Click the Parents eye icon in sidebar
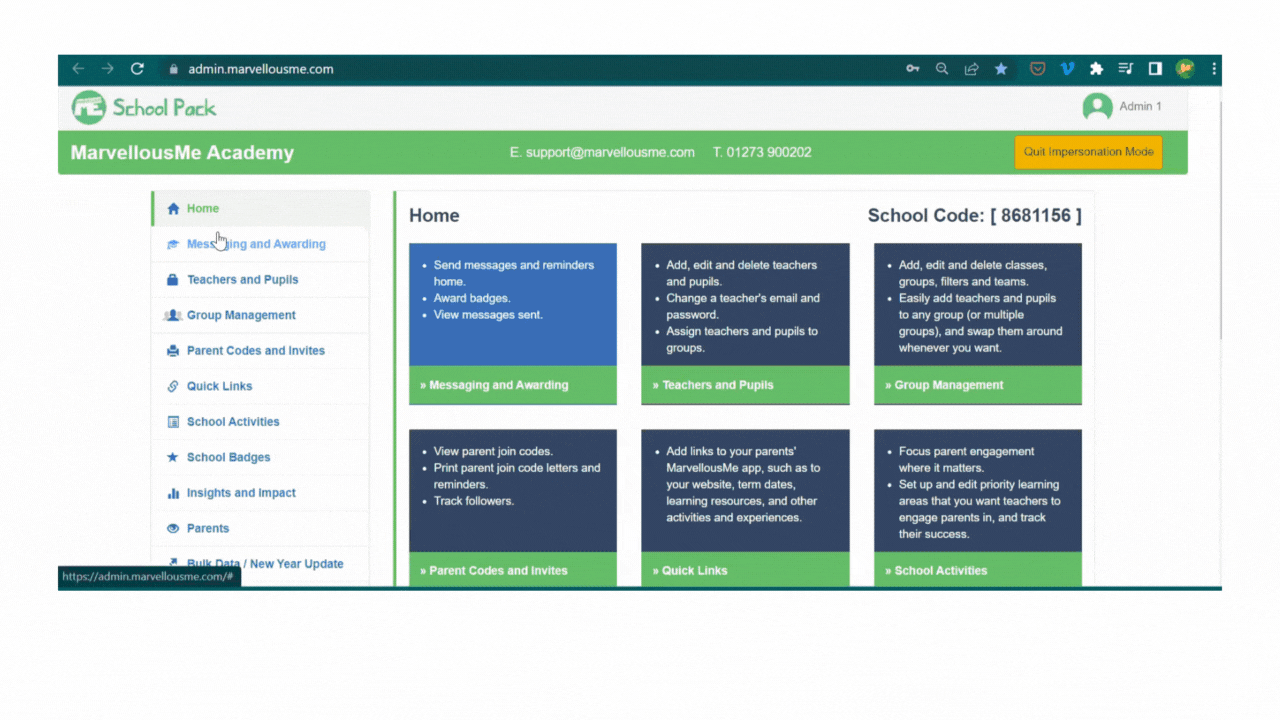This screenshot has height=720, width=1280. (x=173, y=528)
